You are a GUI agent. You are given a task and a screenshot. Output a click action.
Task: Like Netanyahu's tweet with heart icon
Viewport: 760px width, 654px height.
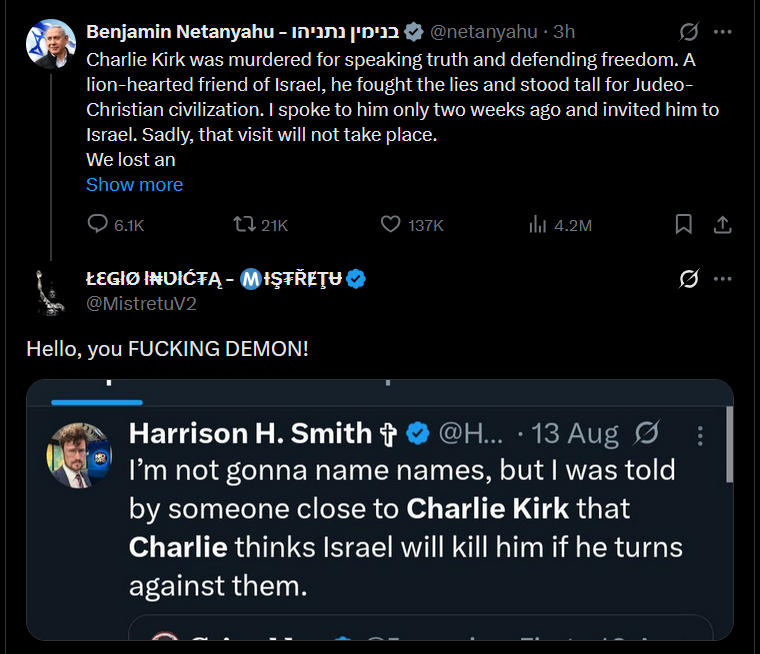tap(391, 225)
